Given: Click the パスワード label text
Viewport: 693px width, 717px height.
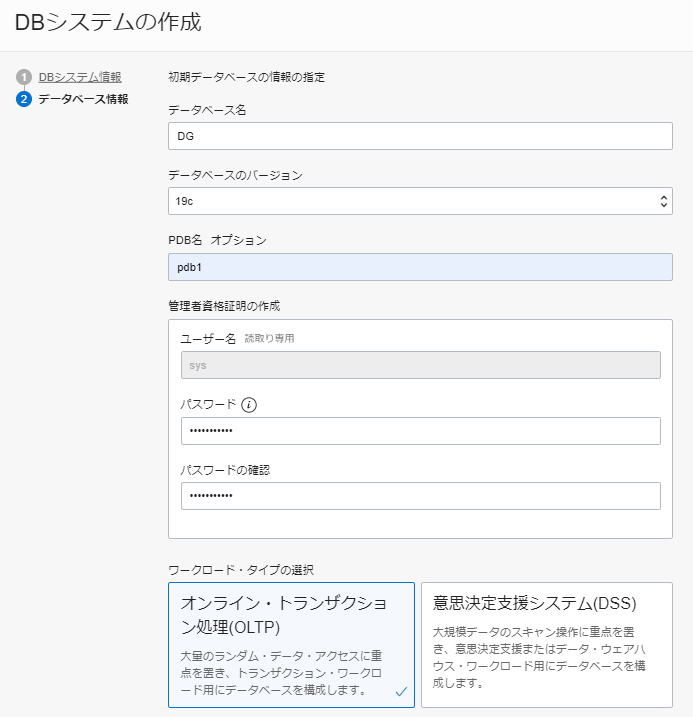Looking at the screenshot, I should click(x=208, y=405).
